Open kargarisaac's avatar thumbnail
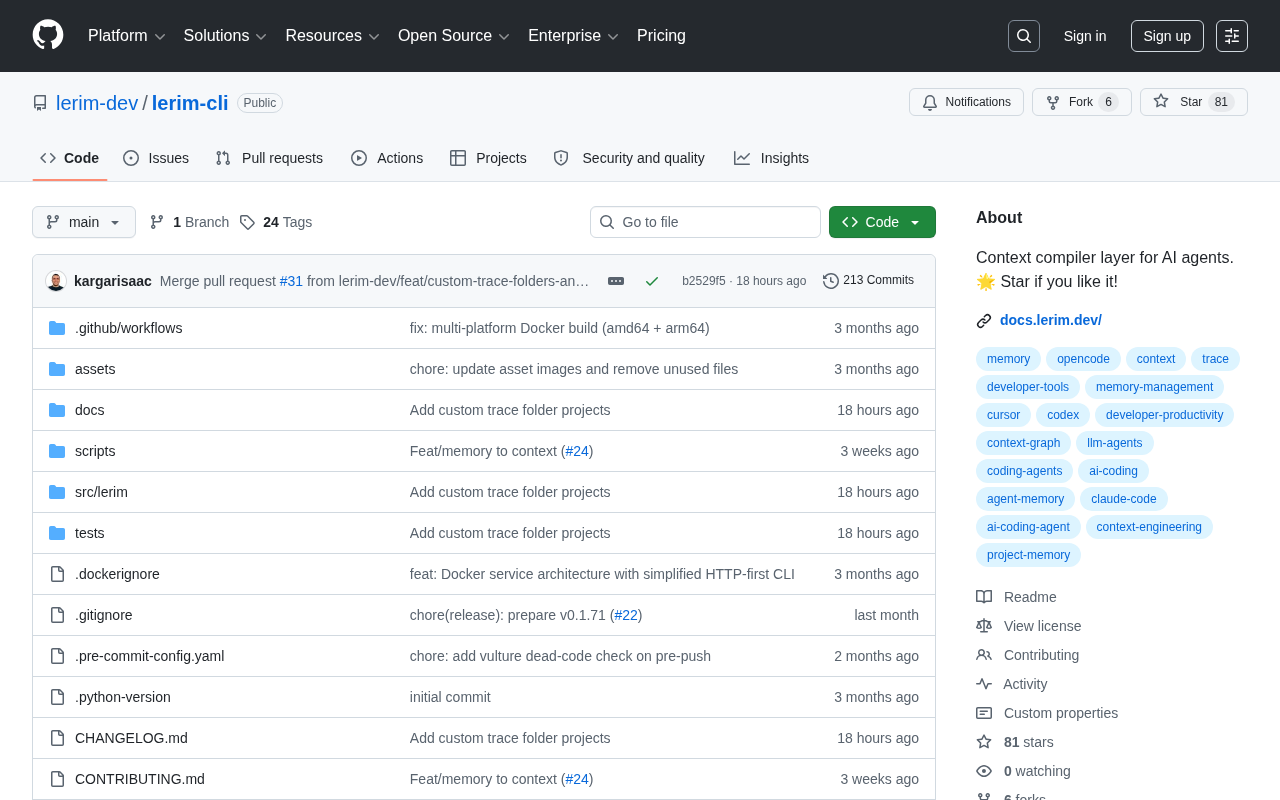Image resolution: width=1280 pixels, height=800 pixels. (x=56, y=281)
